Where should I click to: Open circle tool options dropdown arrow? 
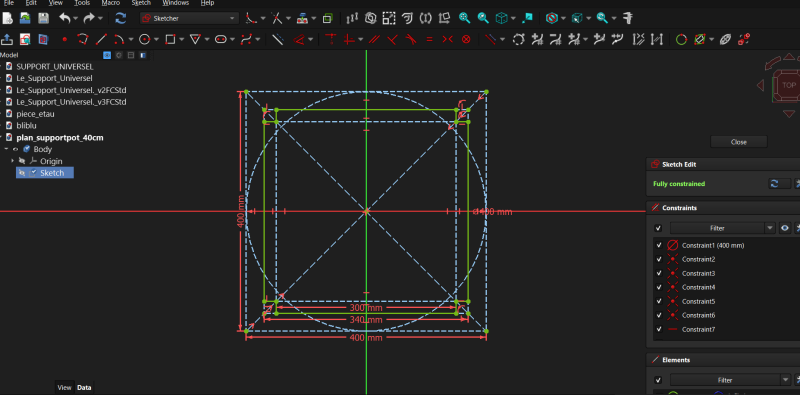[x=156, y=39]
